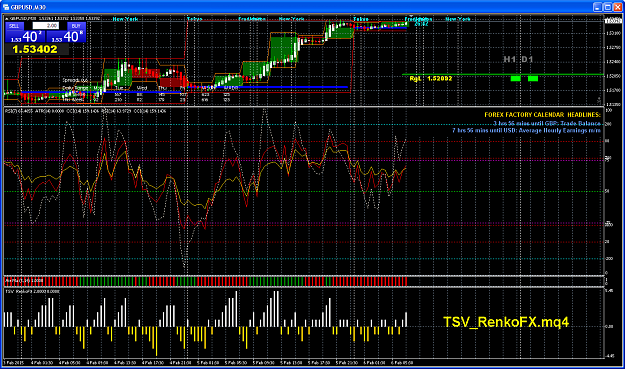Close the GBPUSD chart window
This screenshot has width=625, height=369.
617,7
